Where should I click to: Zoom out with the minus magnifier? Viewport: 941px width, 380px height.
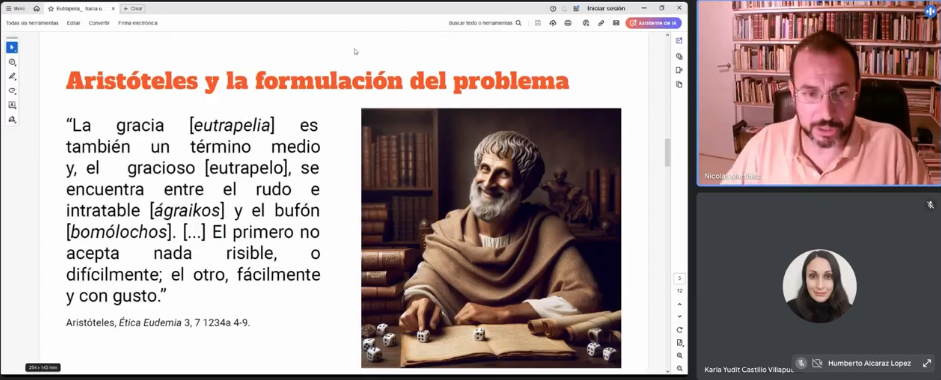click(x=679, y=368)
